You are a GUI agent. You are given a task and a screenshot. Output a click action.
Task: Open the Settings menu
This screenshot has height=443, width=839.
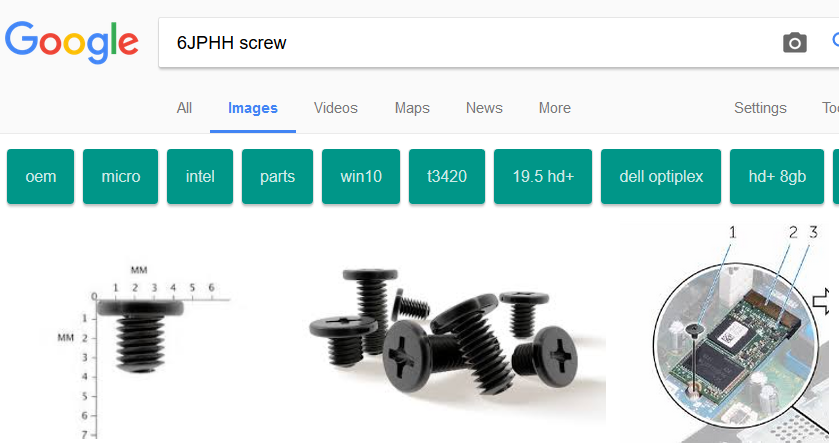tap(760, 108)
